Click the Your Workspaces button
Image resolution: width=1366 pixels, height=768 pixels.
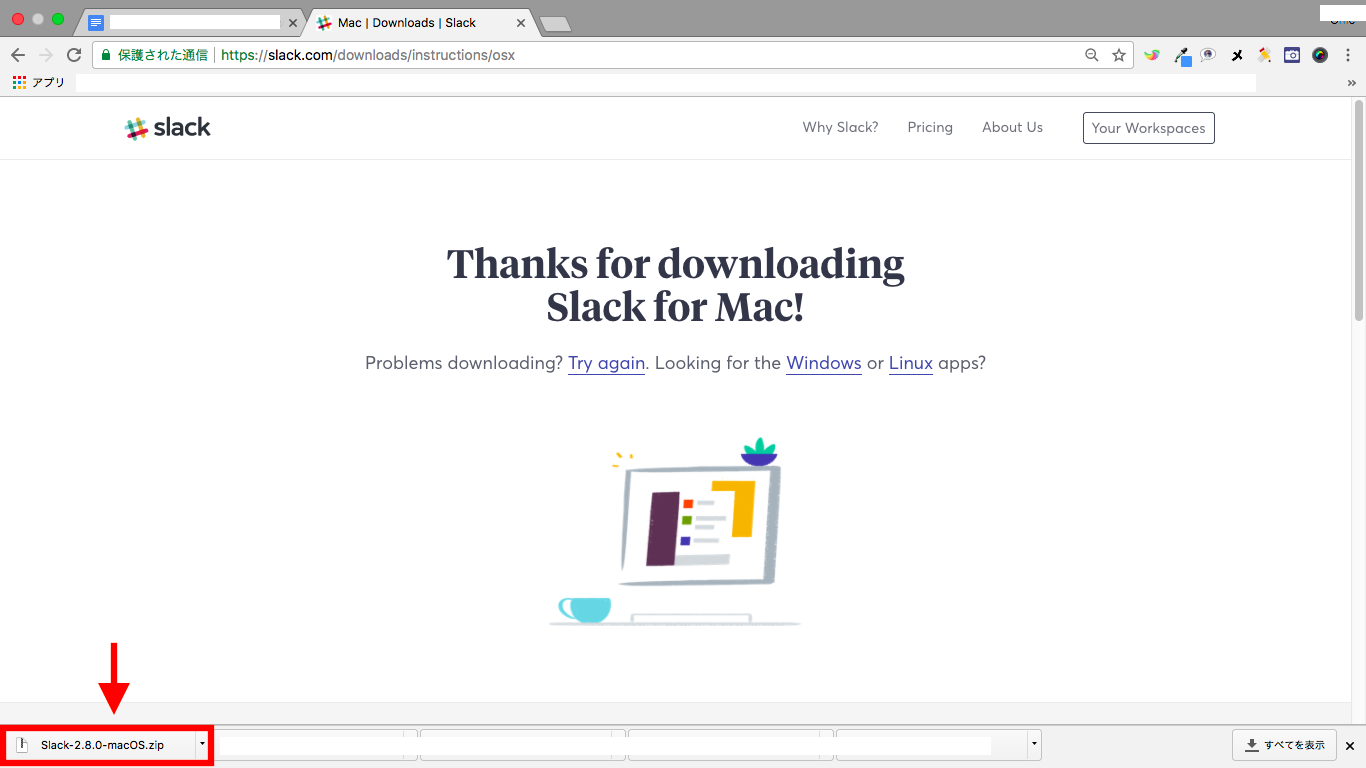(1148, 128)
